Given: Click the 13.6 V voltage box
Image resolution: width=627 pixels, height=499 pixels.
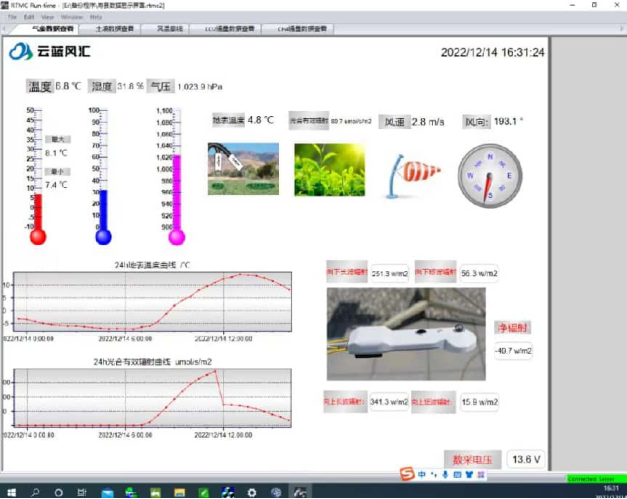Looking at the screenshot, I should click(x=526, y=459).
